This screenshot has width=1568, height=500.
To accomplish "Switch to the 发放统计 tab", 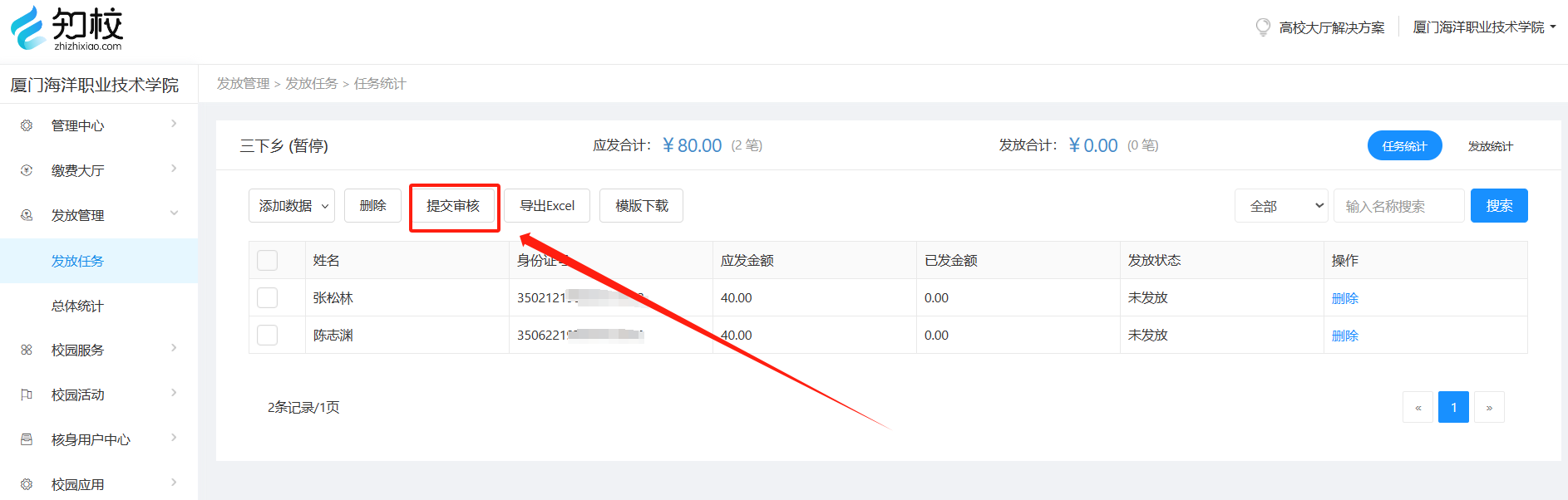I will (1490, 146).
